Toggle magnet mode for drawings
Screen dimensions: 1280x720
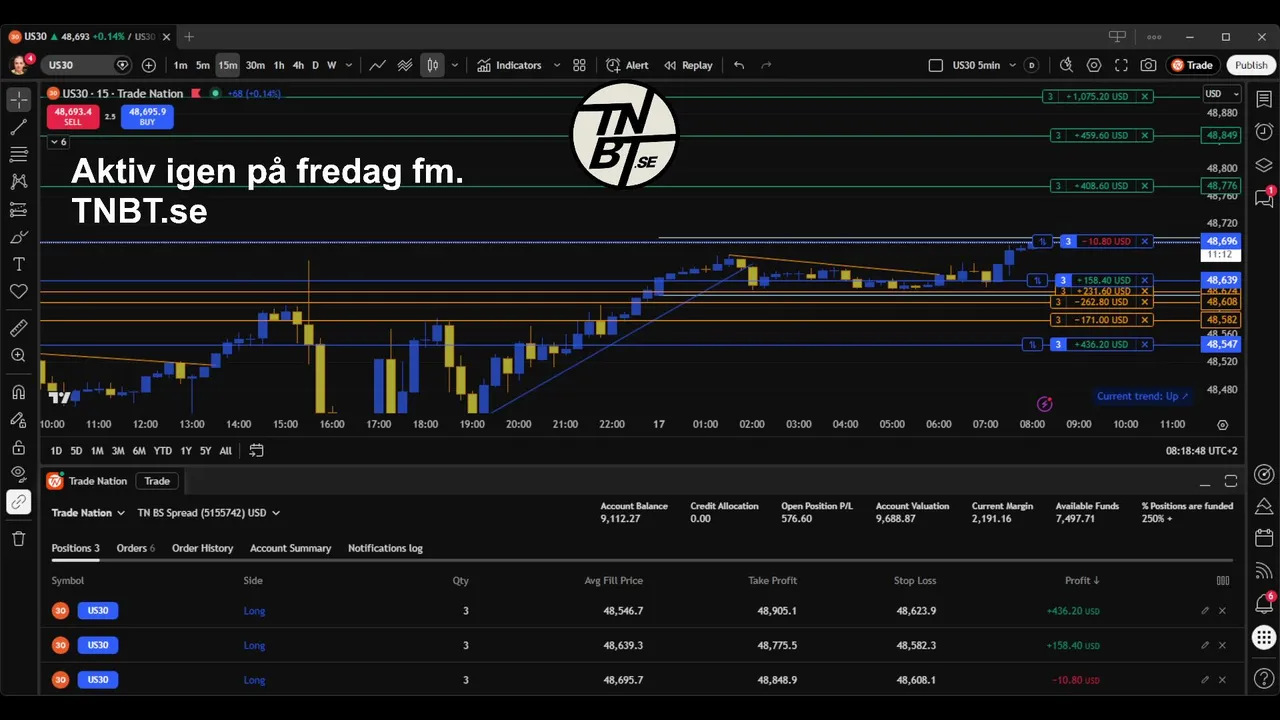[18, 392]
